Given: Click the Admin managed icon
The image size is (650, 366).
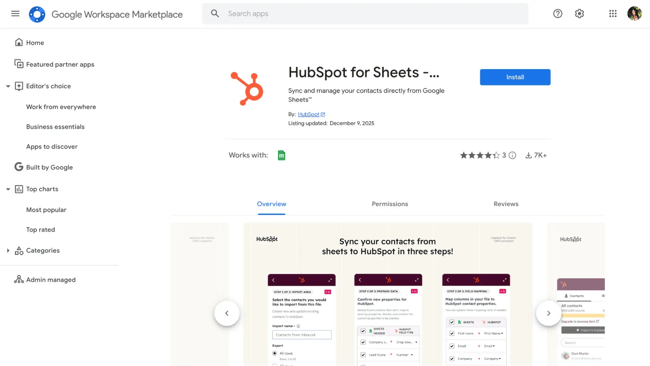Looking at the screenshot, I should coord(19,279).
